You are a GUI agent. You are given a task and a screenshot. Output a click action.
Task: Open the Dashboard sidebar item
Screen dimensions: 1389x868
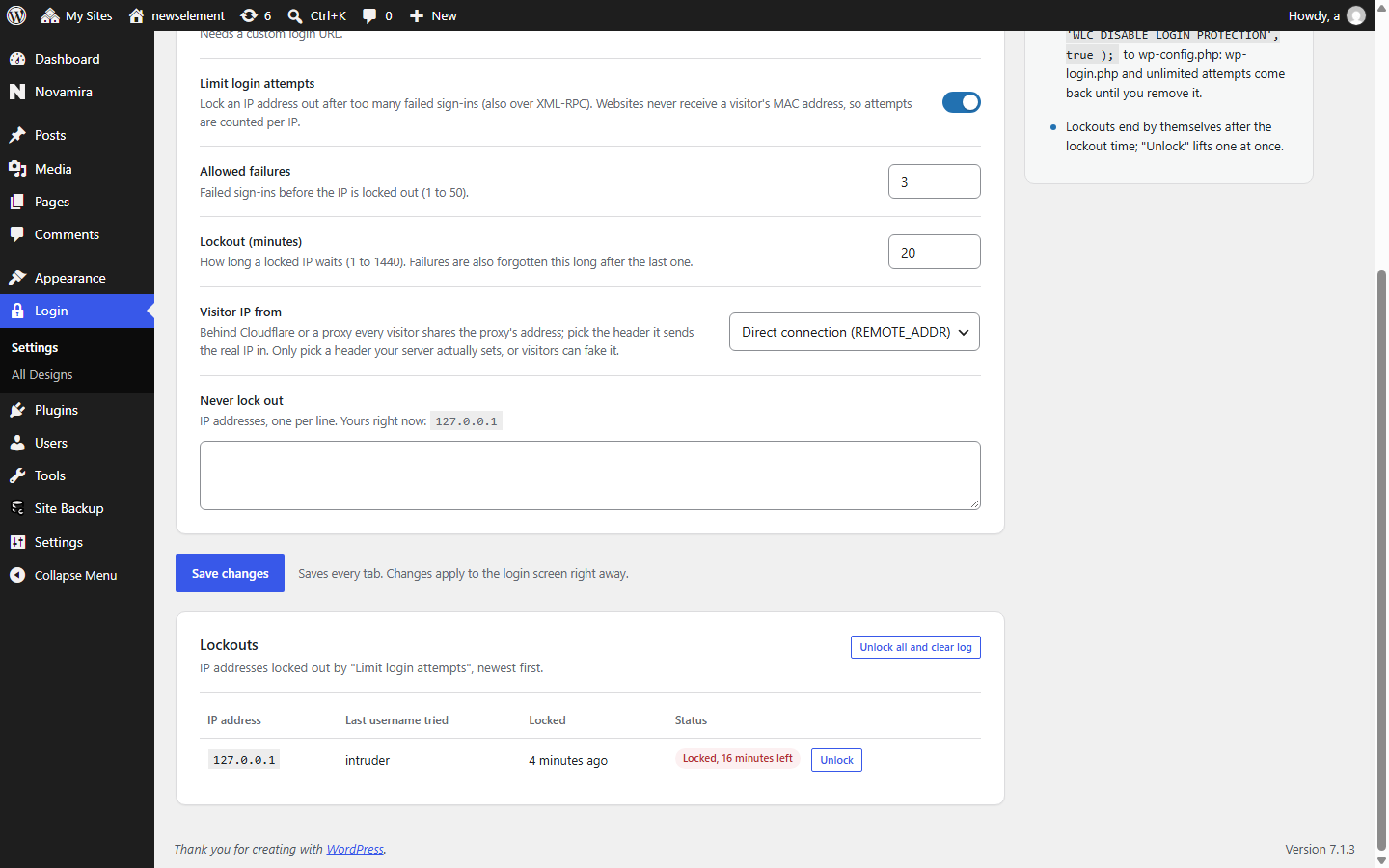coord(77,59)
